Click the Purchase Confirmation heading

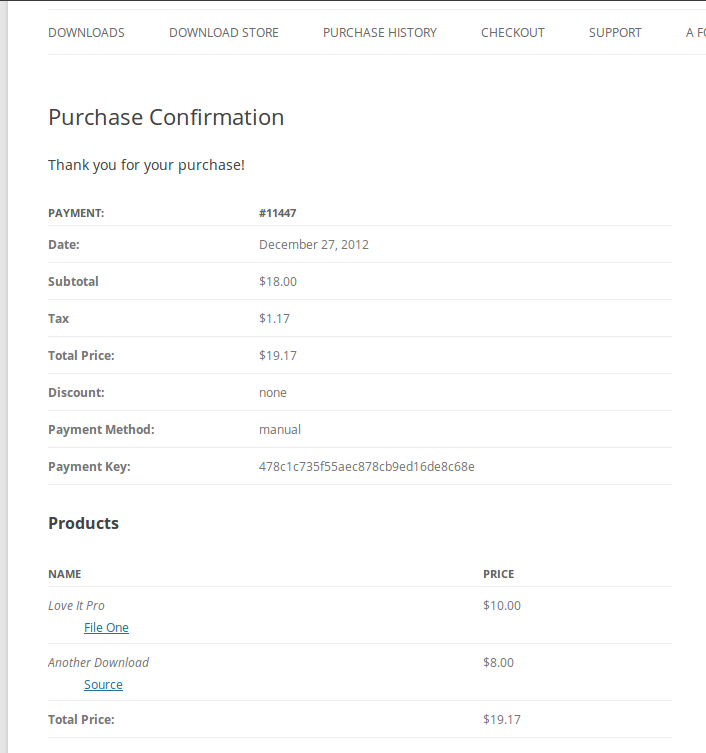(x=166, y=118)
